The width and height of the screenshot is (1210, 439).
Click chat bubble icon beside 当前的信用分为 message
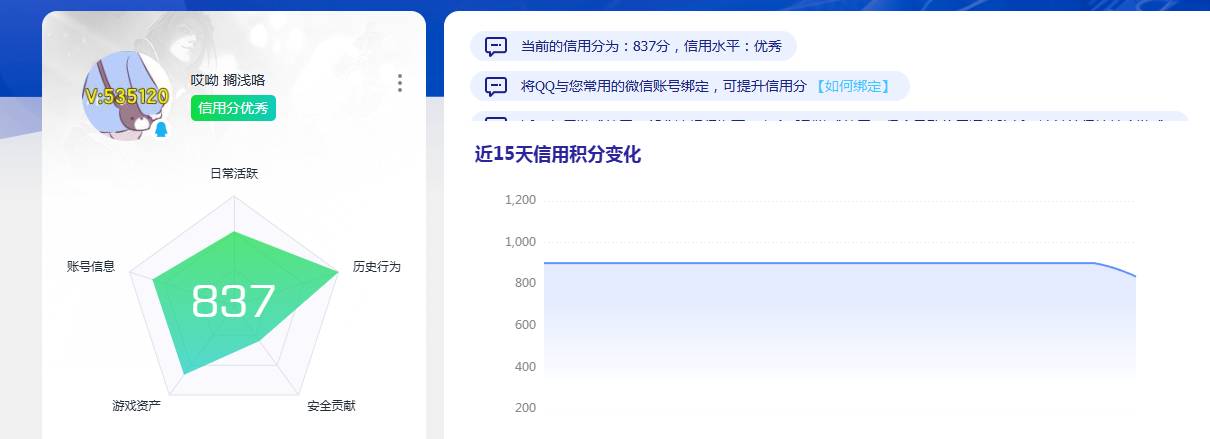(496, 46)
